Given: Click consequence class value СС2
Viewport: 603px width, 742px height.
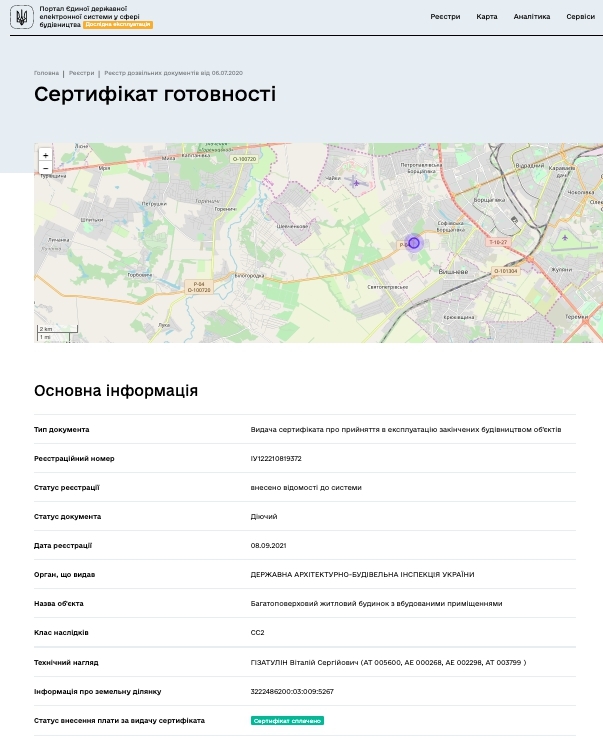Looking at the screenshot, I should [257, 633].
